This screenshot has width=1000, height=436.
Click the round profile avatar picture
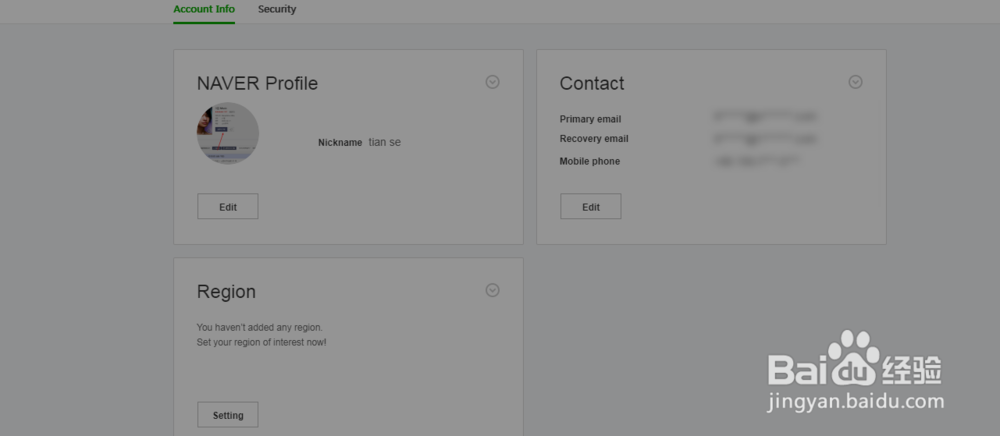228,133
